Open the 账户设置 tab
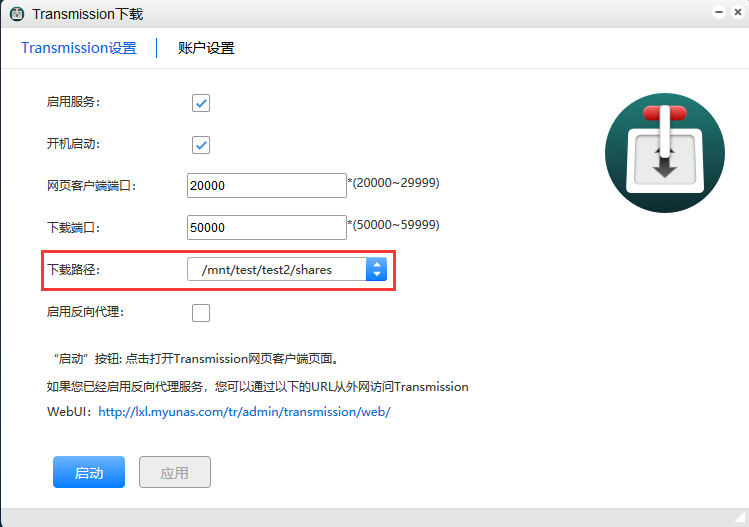 click(206, 48)
